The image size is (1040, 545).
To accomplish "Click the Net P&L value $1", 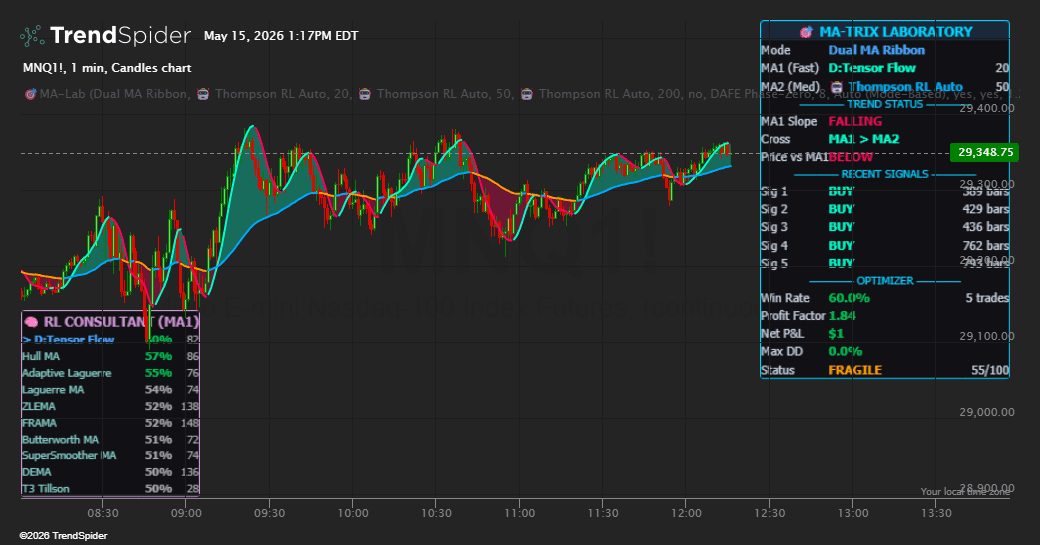I will point(836,333).
